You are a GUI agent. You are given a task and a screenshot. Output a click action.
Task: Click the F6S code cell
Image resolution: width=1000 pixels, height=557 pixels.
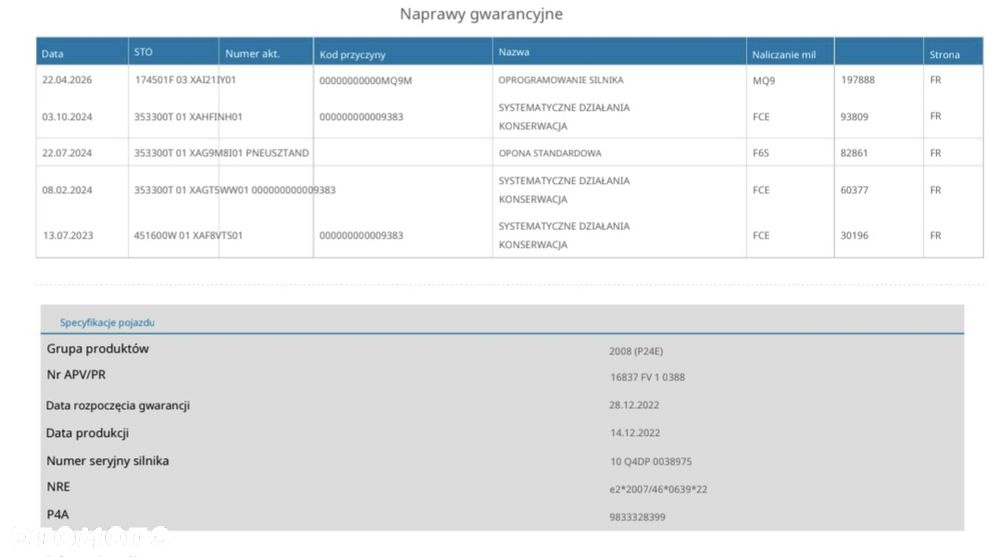[x=761, y=153]
